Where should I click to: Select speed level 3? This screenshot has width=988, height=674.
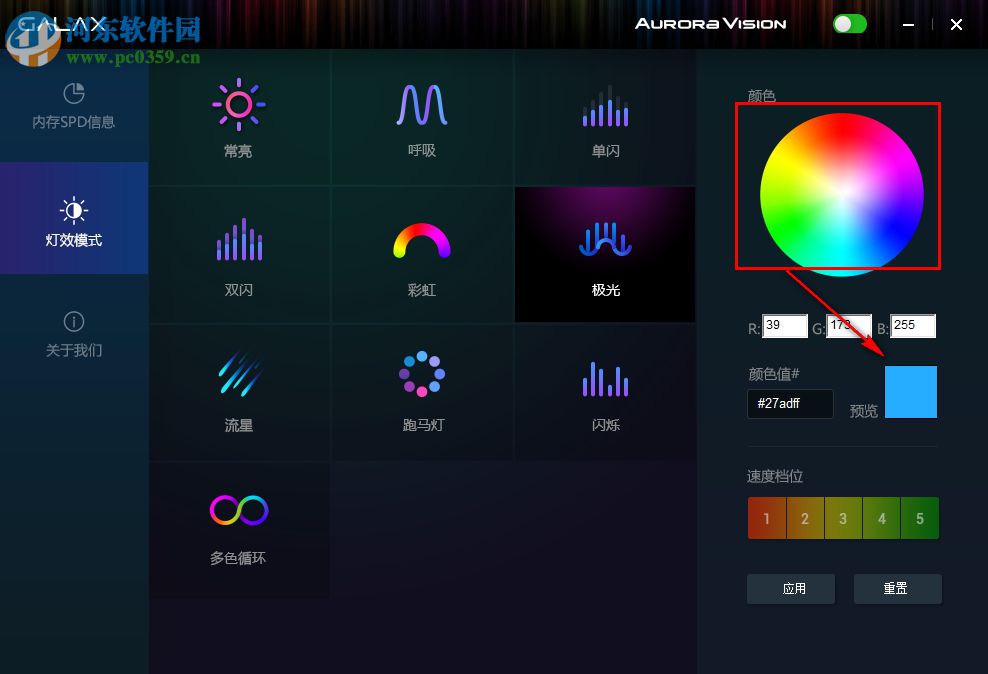pyautogui.click(x=842, y=518)
